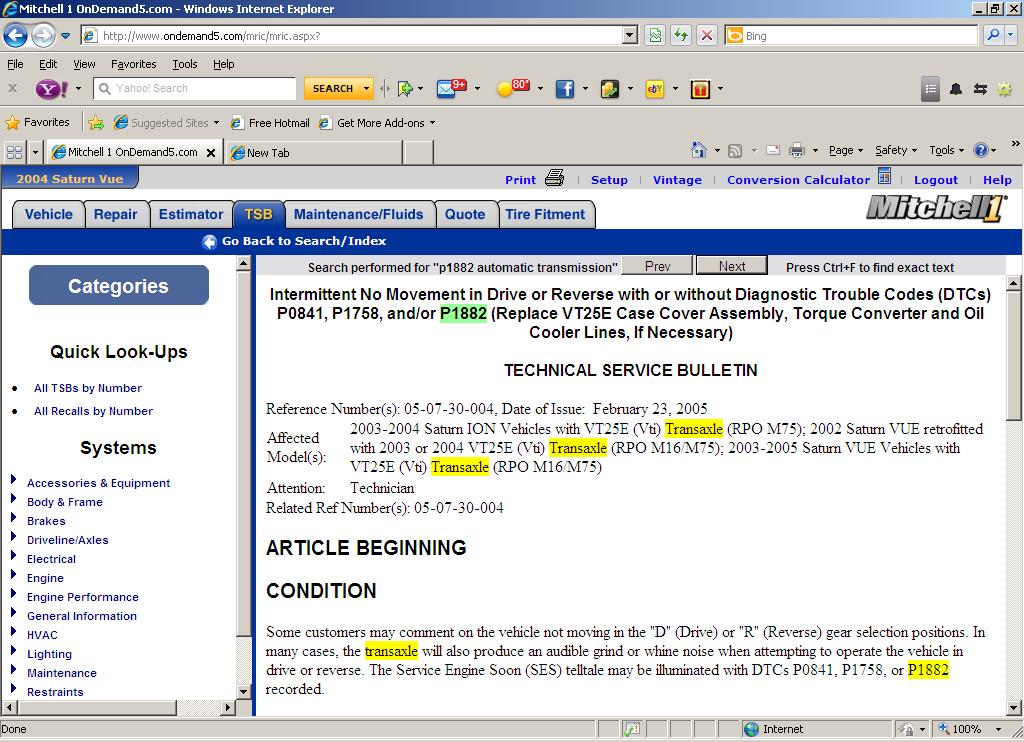Click the eBay toolbar icon

pos(655,89)
